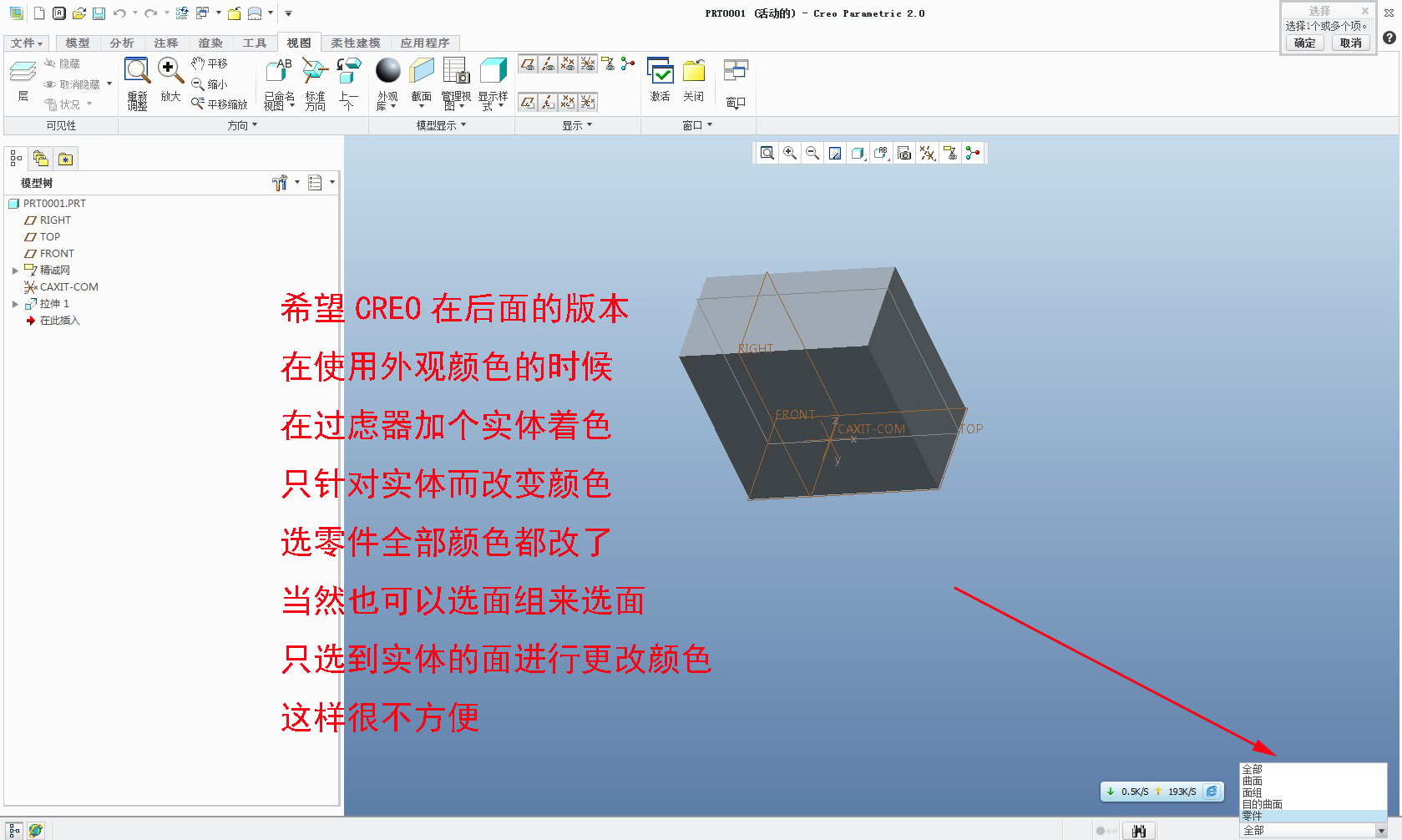Expand the 方向 group dropdown
The image size is (1402, 840).
[242, 125]
